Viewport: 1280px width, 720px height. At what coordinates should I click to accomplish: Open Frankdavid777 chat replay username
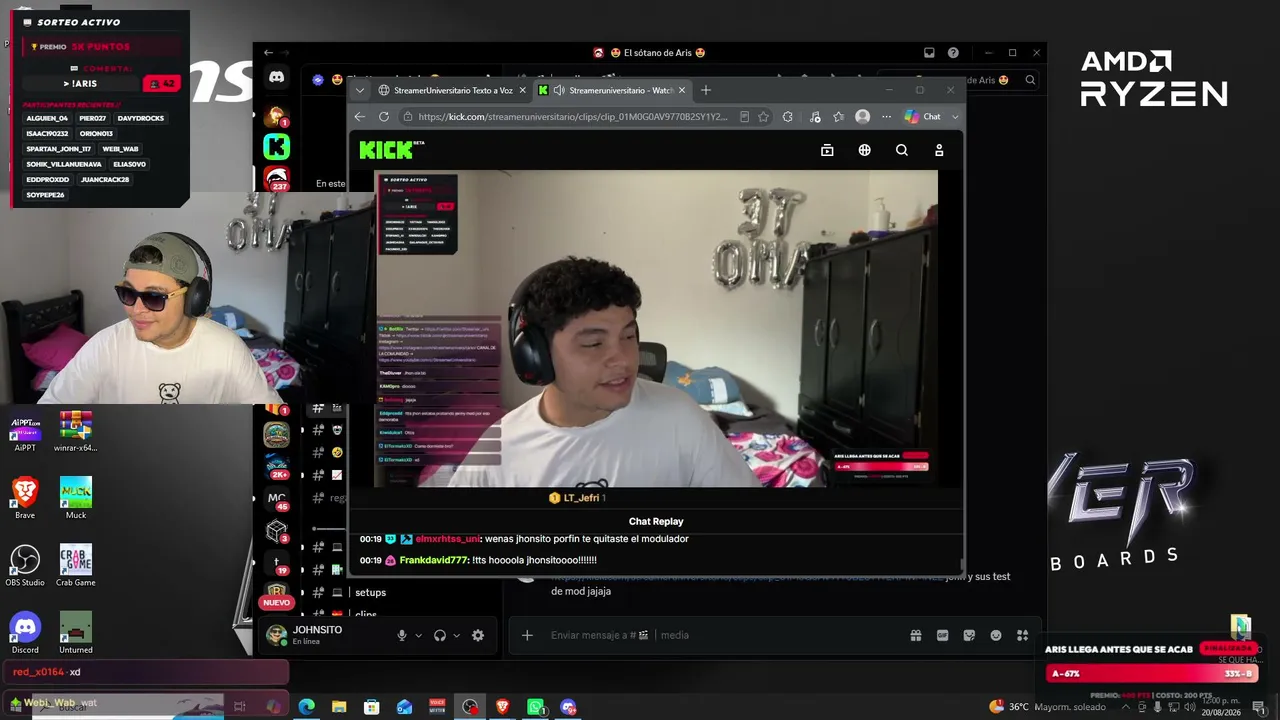click(x=434, y=560)
